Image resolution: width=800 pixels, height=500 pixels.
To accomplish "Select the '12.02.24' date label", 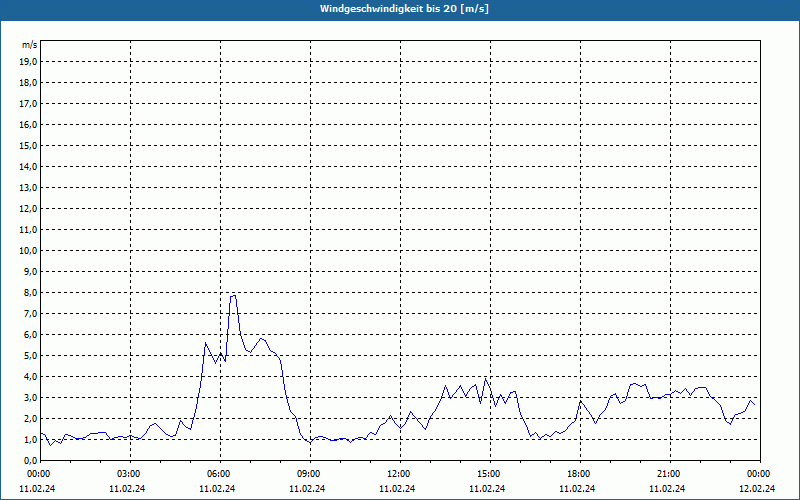I will tap(757, 489).
